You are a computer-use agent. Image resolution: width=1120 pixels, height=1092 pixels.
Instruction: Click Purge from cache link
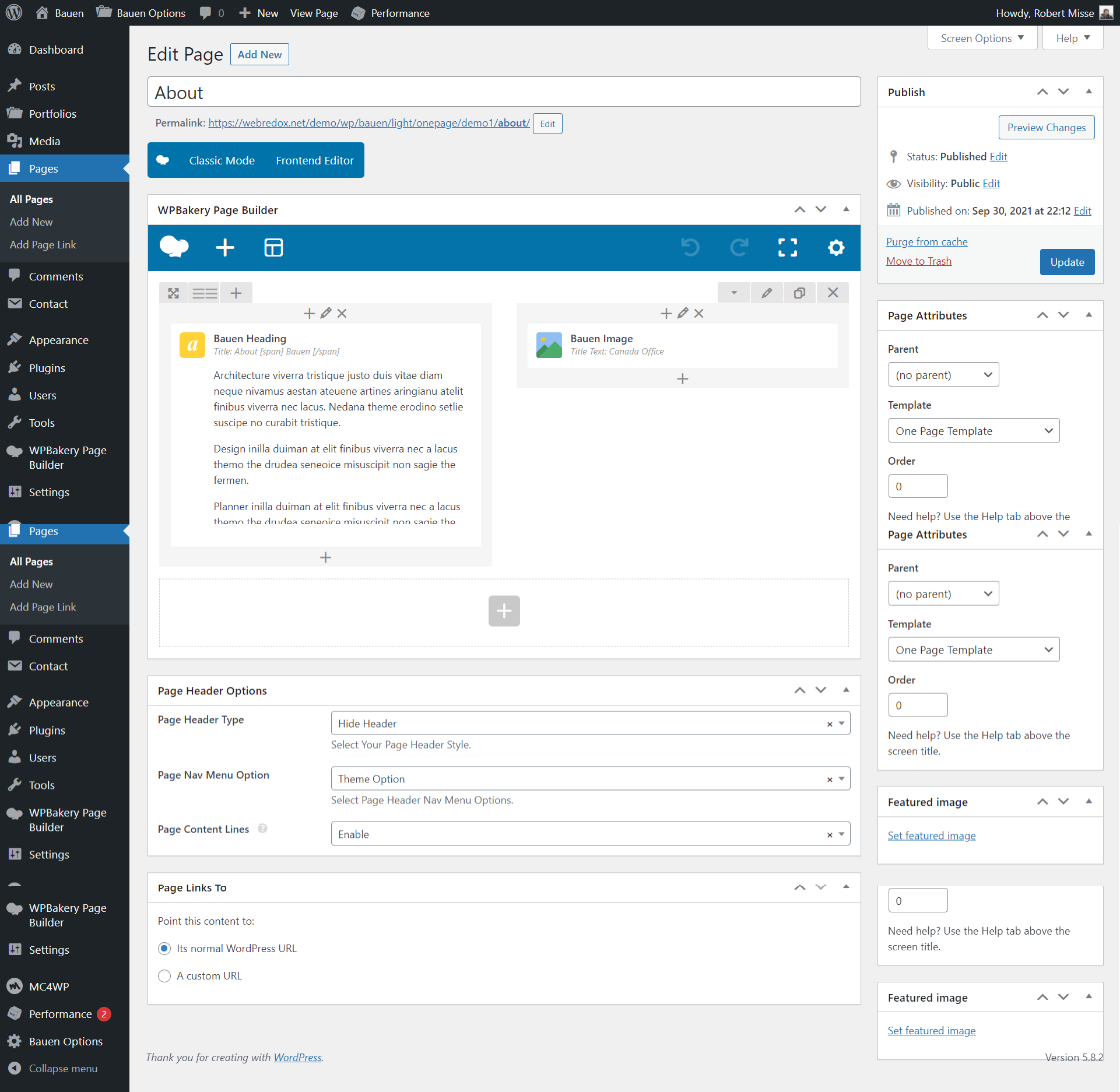(927, 242)
